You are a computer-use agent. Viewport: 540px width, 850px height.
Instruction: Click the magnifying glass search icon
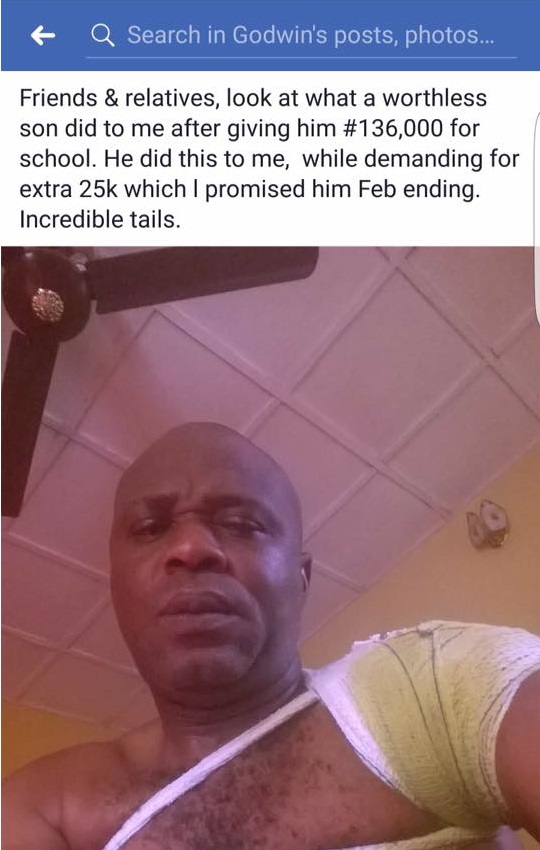102,36
